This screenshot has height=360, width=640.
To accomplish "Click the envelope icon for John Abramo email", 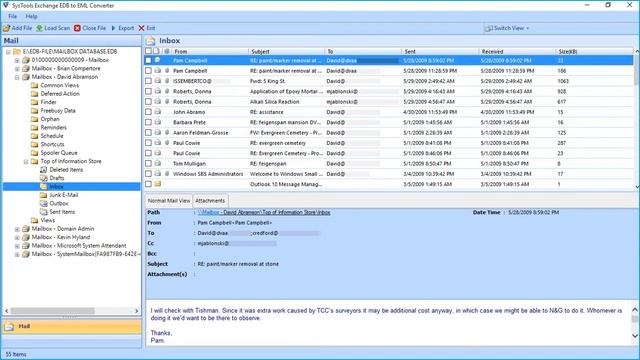I will click(x=158, y=112).
